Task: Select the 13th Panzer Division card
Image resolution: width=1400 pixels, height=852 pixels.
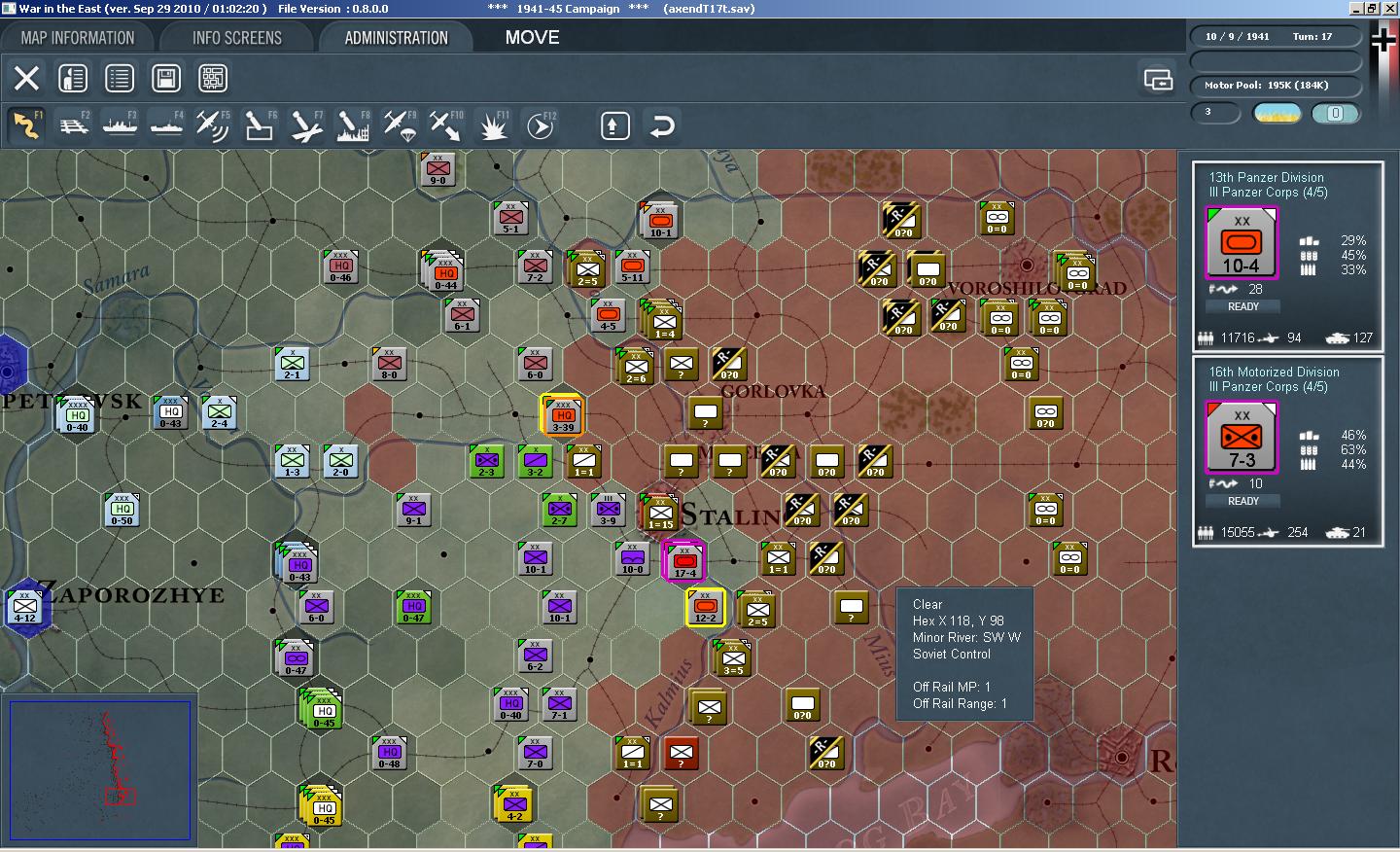Action: (1287, 255)
